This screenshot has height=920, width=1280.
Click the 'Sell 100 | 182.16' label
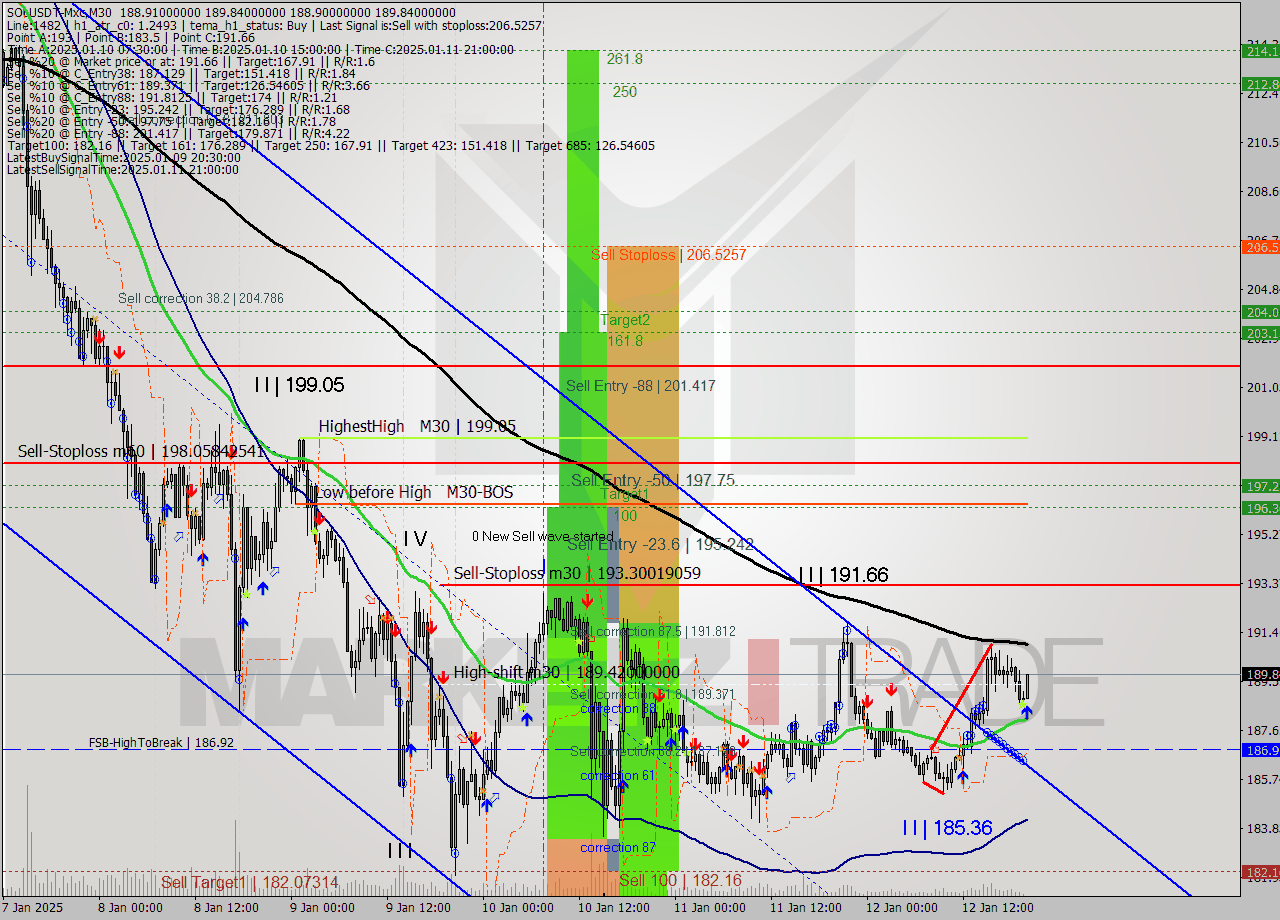tap(680, 881)
